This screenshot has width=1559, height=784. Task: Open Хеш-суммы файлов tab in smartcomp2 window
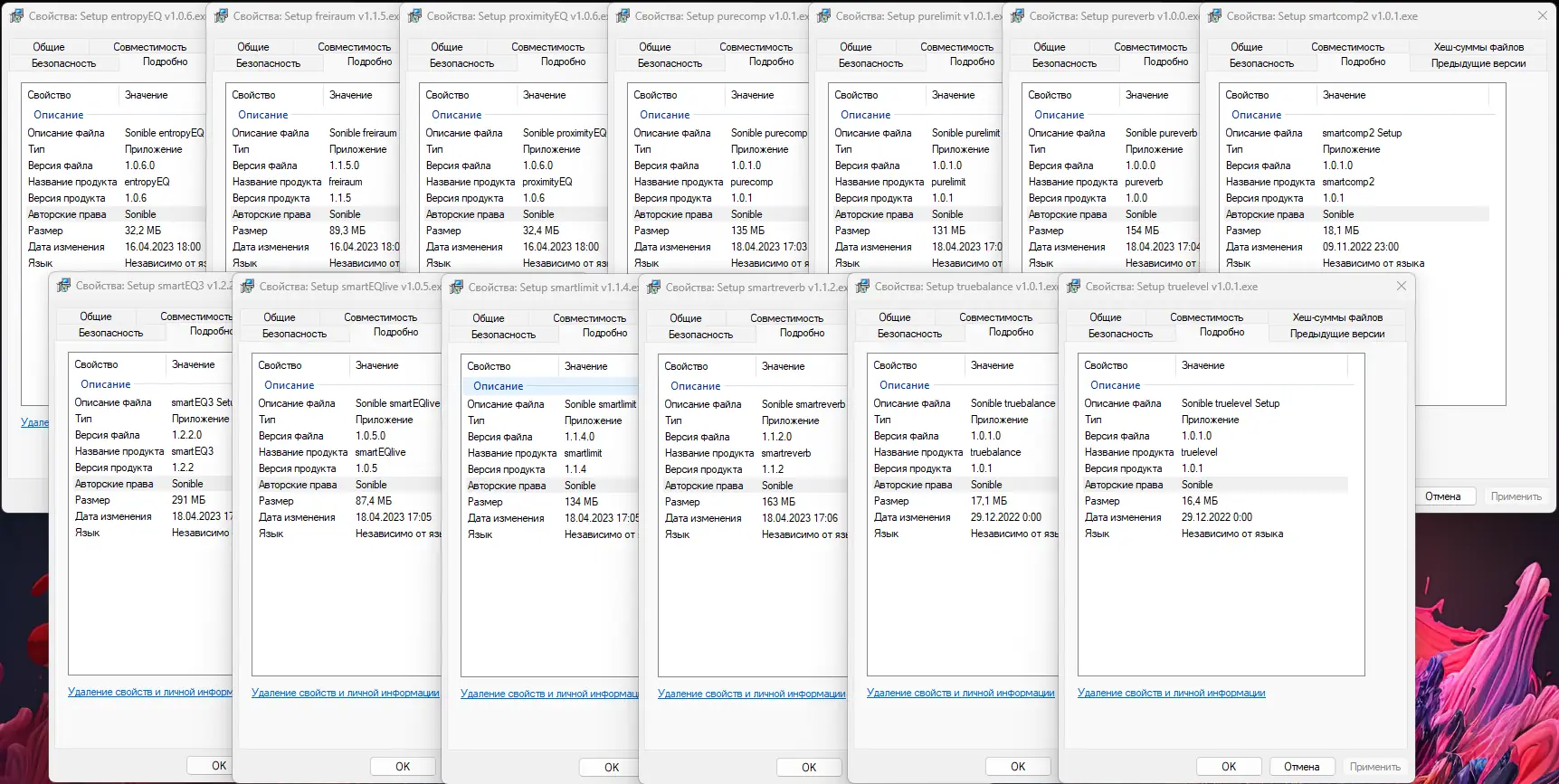pos(1478,47)
